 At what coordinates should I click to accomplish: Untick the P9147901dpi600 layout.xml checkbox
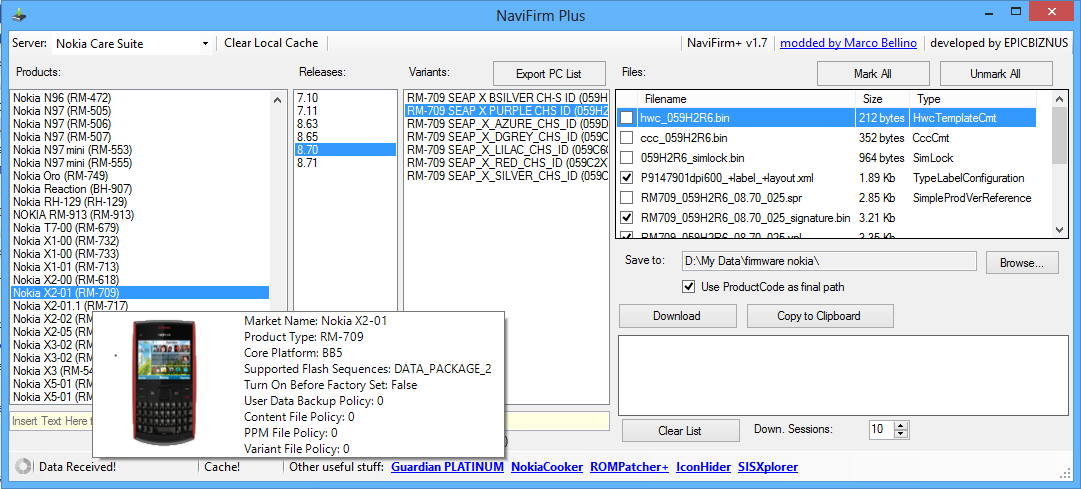coord(626,178)
